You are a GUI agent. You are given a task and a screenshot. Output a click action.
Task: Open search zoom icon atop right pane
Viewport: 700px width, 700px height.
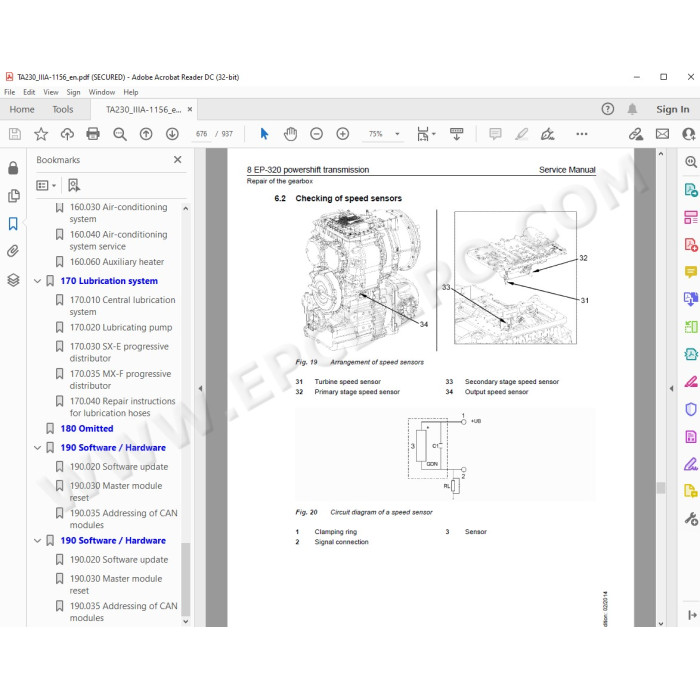pos(690,162)
